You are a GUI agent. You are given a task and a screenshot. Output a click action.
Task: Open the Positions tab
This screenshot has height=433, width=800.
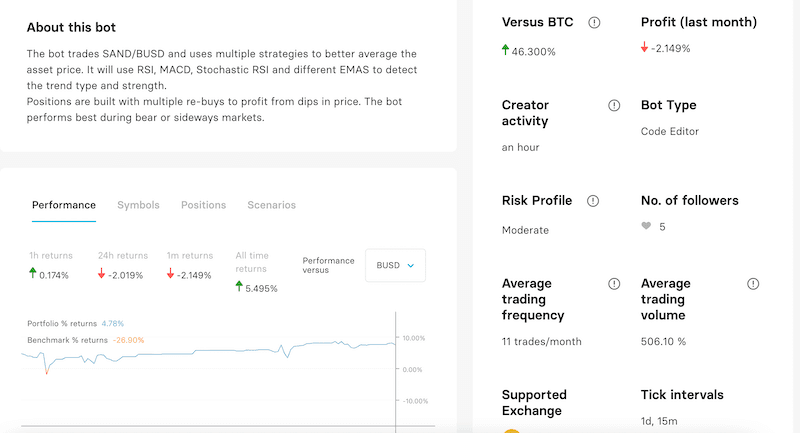coord(204,205)
